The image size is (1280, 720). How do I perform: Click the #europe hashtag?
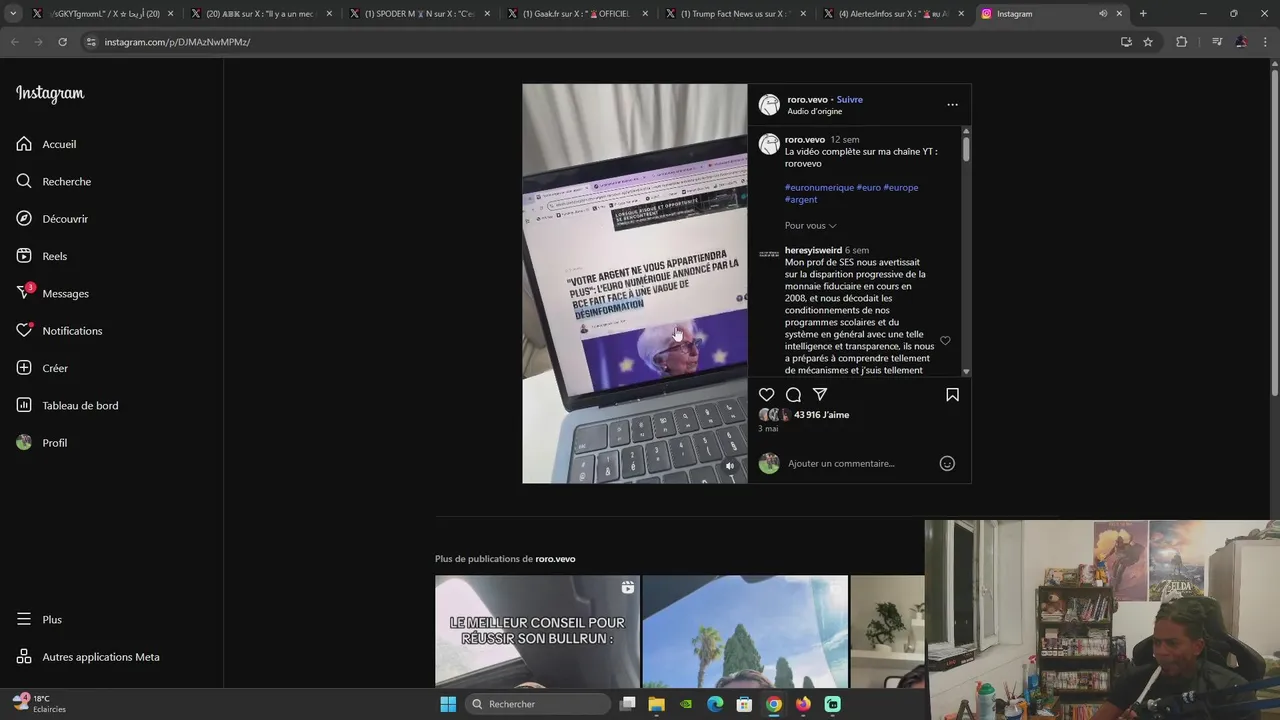click(900, 187)
